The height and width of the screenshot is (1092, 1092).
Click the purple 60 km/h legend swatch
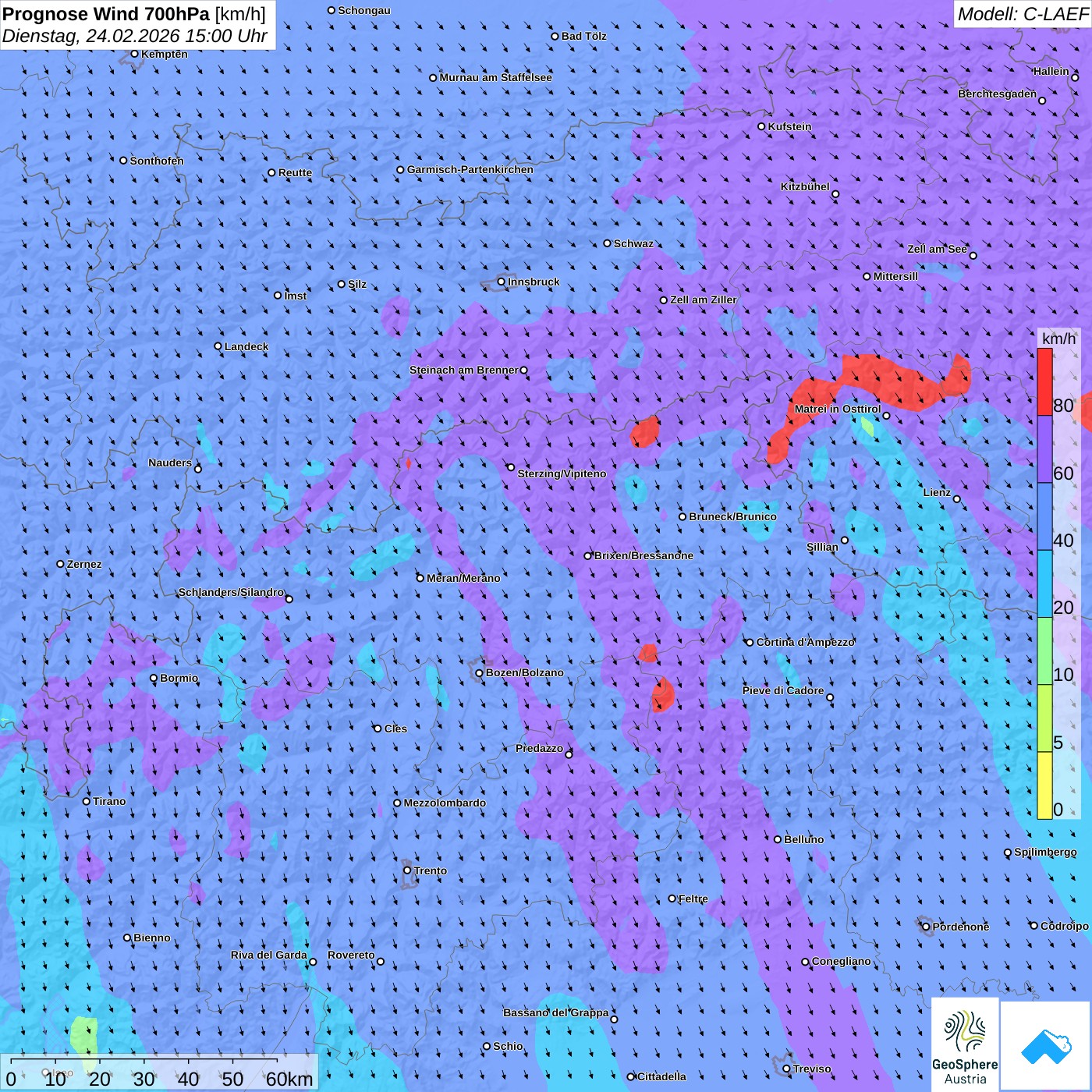1044,449
